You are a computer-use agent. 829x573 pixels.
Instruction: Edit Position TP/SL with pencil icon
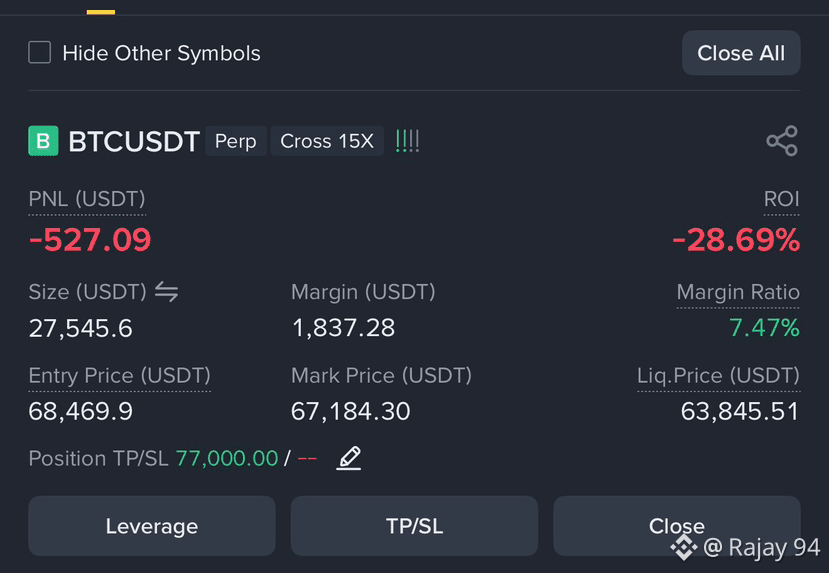coord(349,458)
